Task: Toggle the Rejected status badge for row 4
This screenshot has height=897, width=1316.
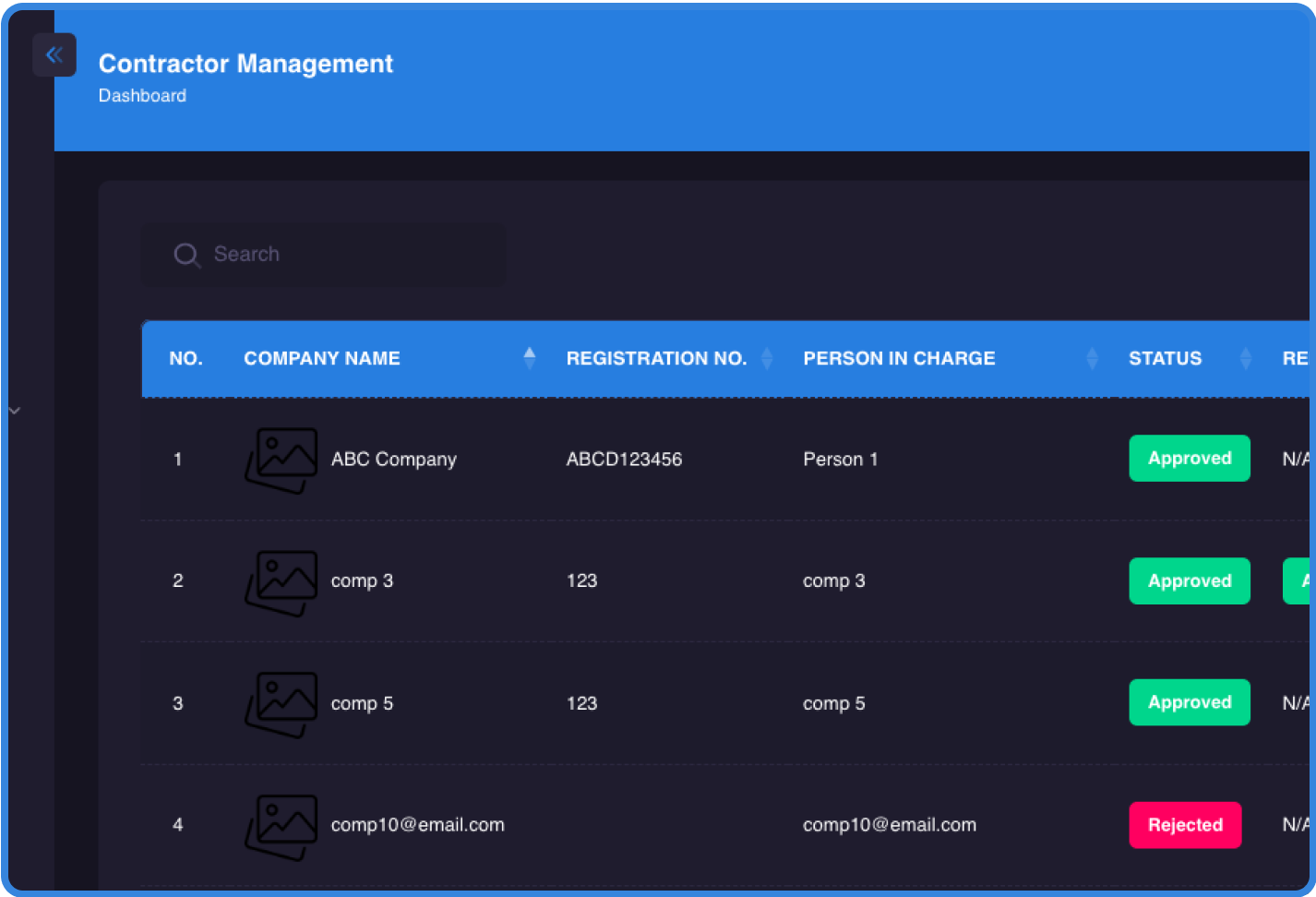Action: (1185, 825)
